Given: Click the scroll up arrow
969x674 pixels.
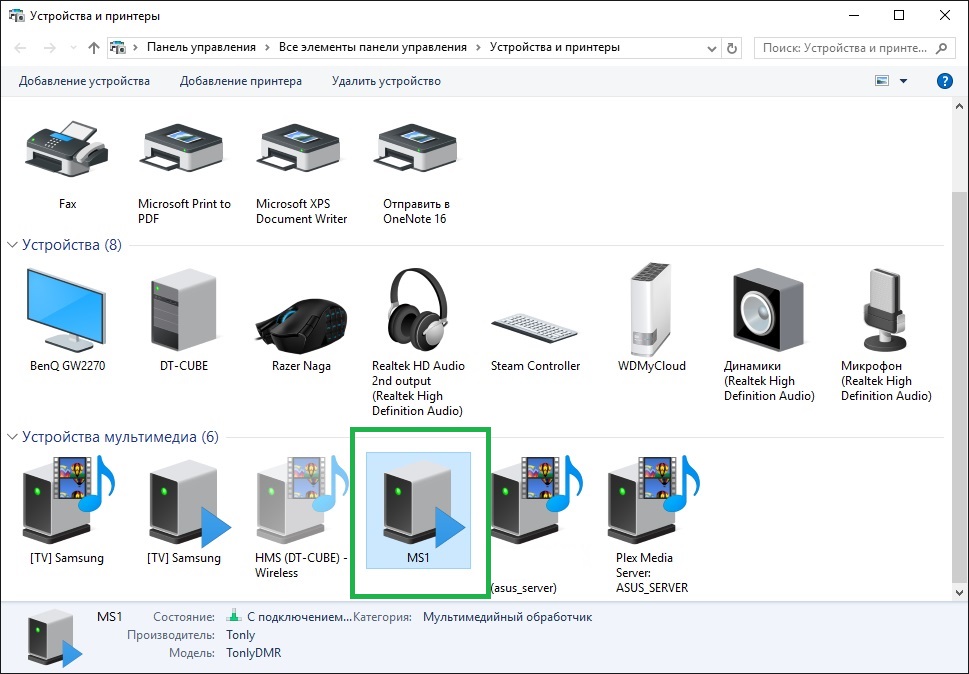Looking at the screenshot, I should pyautogui.click(x=959, y=106).
